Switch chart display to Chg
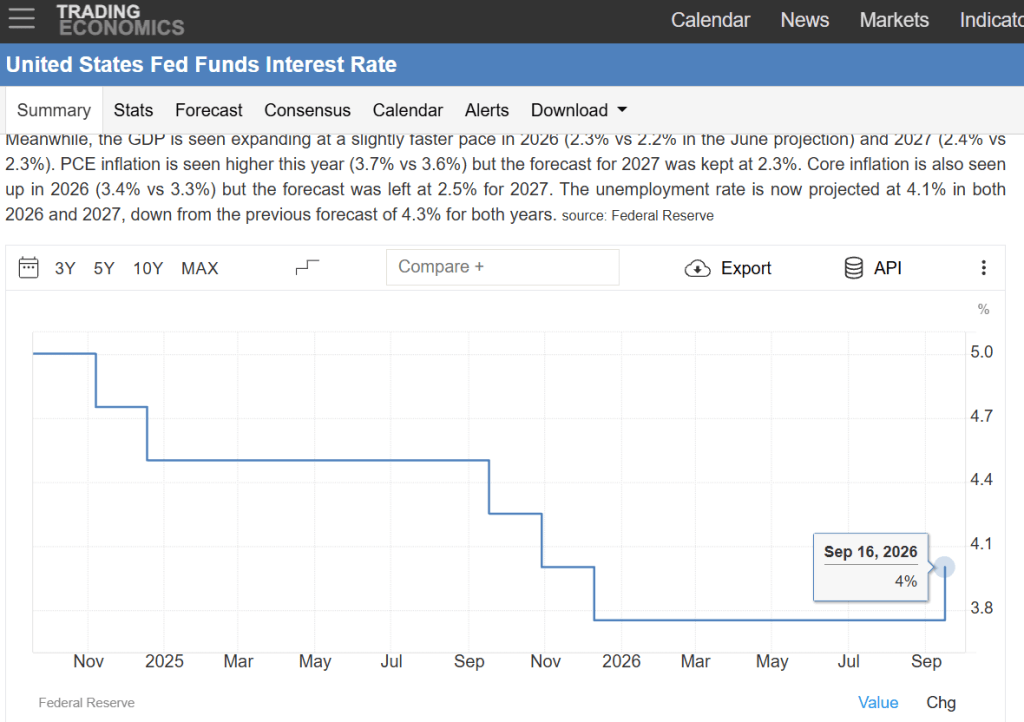 (941, 702)
